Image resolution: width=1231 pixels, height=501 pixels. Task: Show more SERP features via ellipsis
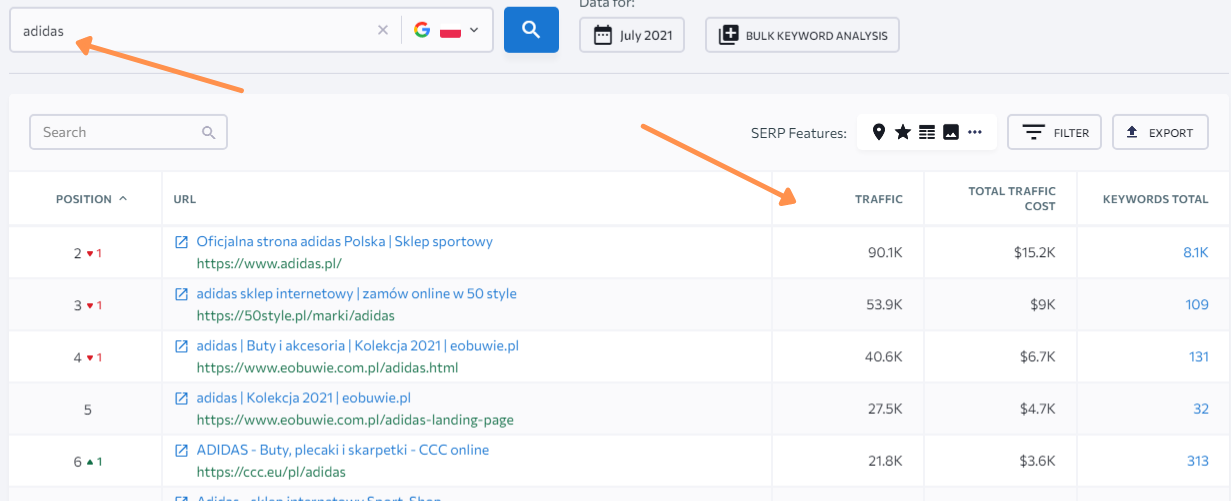(975, 132)
